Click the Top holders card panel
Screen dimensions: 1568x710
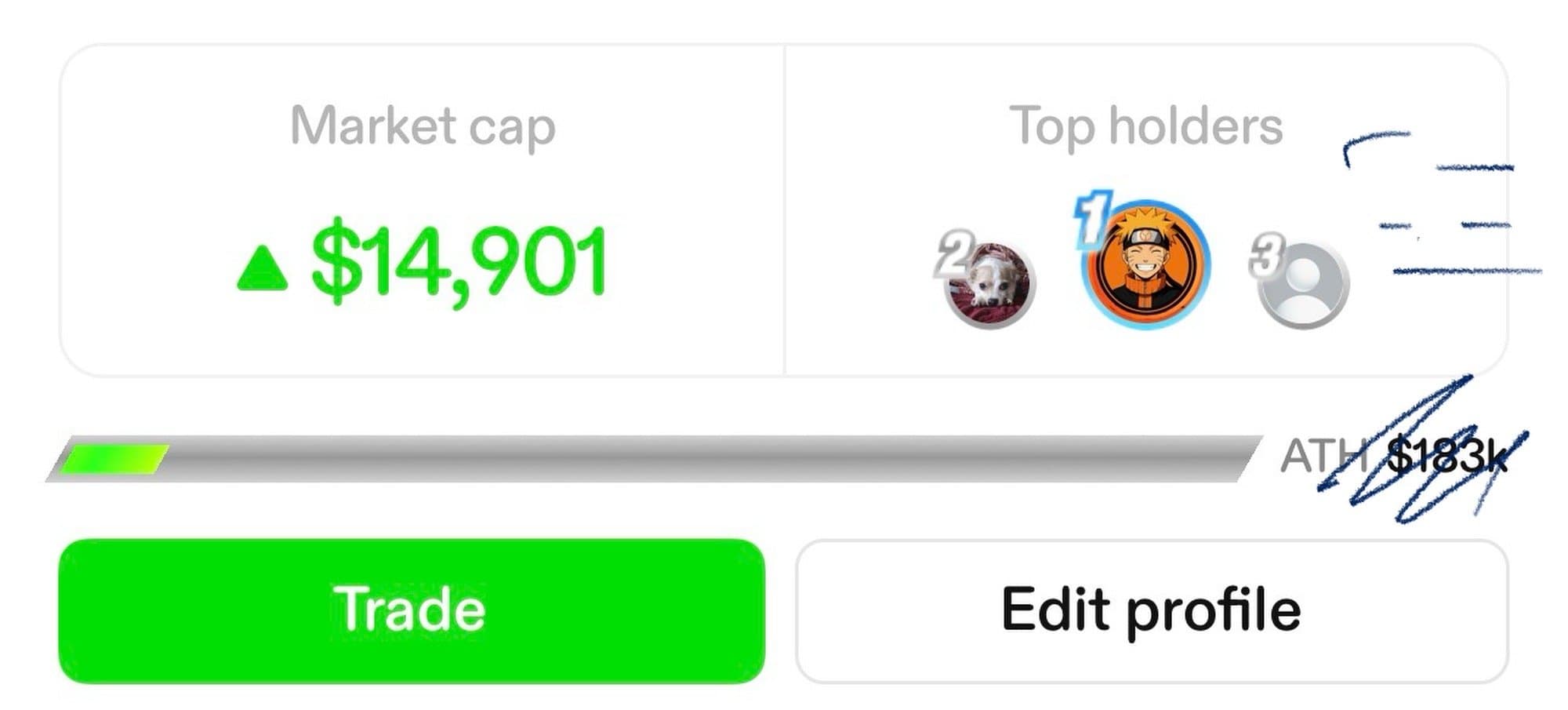tap(1146, 210)
